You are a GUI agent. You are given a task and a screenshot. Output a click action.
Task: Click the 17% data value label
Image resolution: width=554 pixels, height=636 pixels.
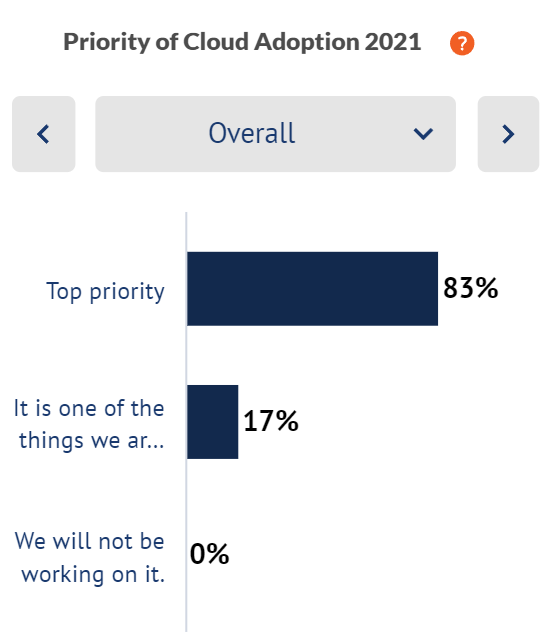[271, 421]
